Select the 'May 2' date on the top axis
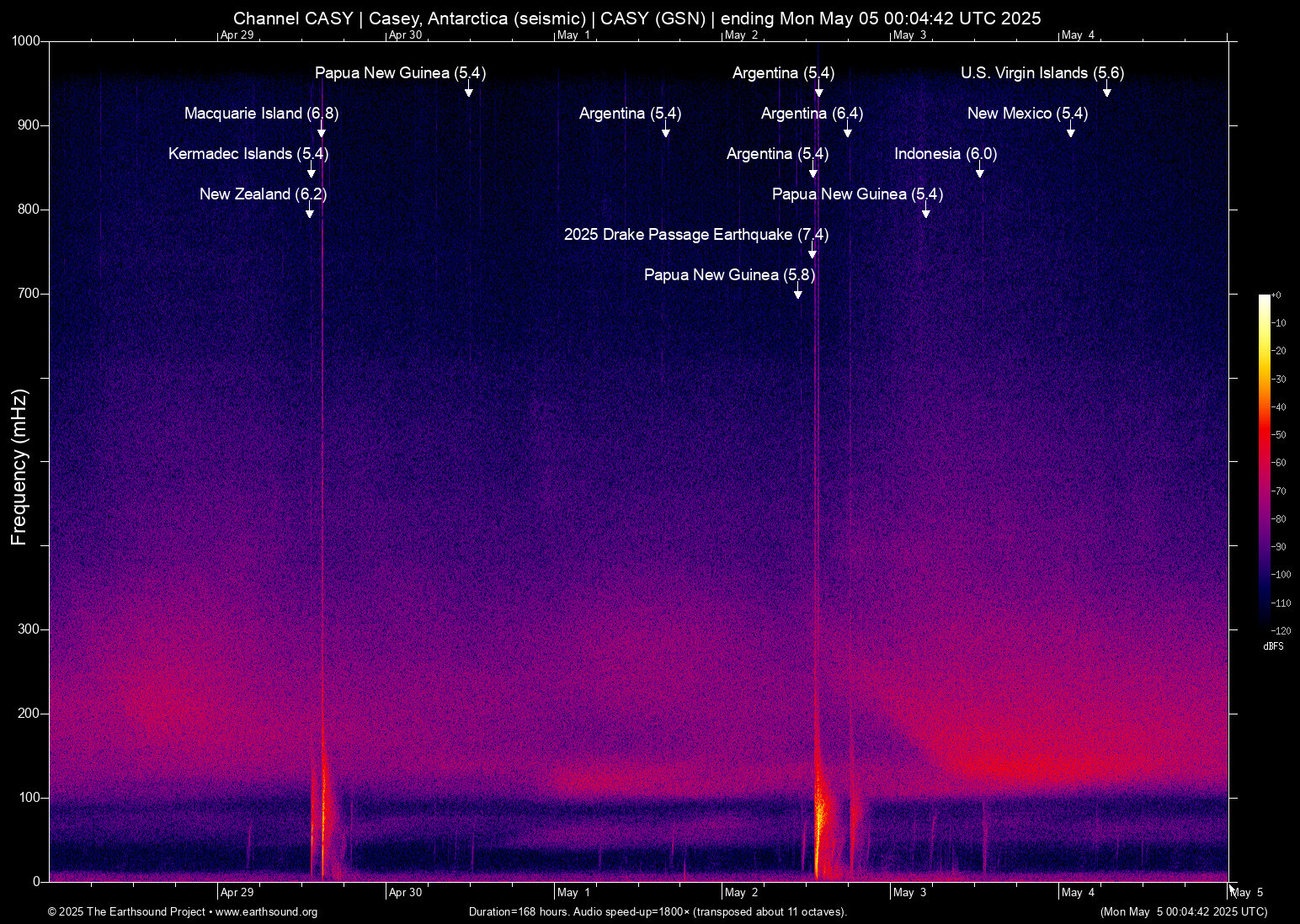The height and width of the screenshot is (924, 1300). [x=742, y=35]
